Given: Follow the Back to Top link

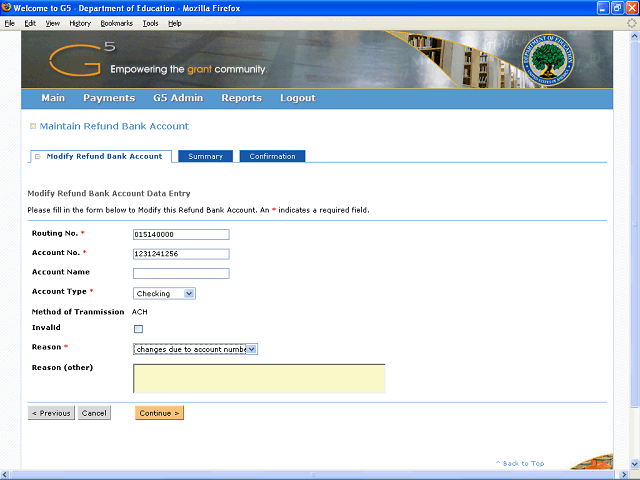Looking at the screenshot, I should pyautogui.click(x=520, y=463).
